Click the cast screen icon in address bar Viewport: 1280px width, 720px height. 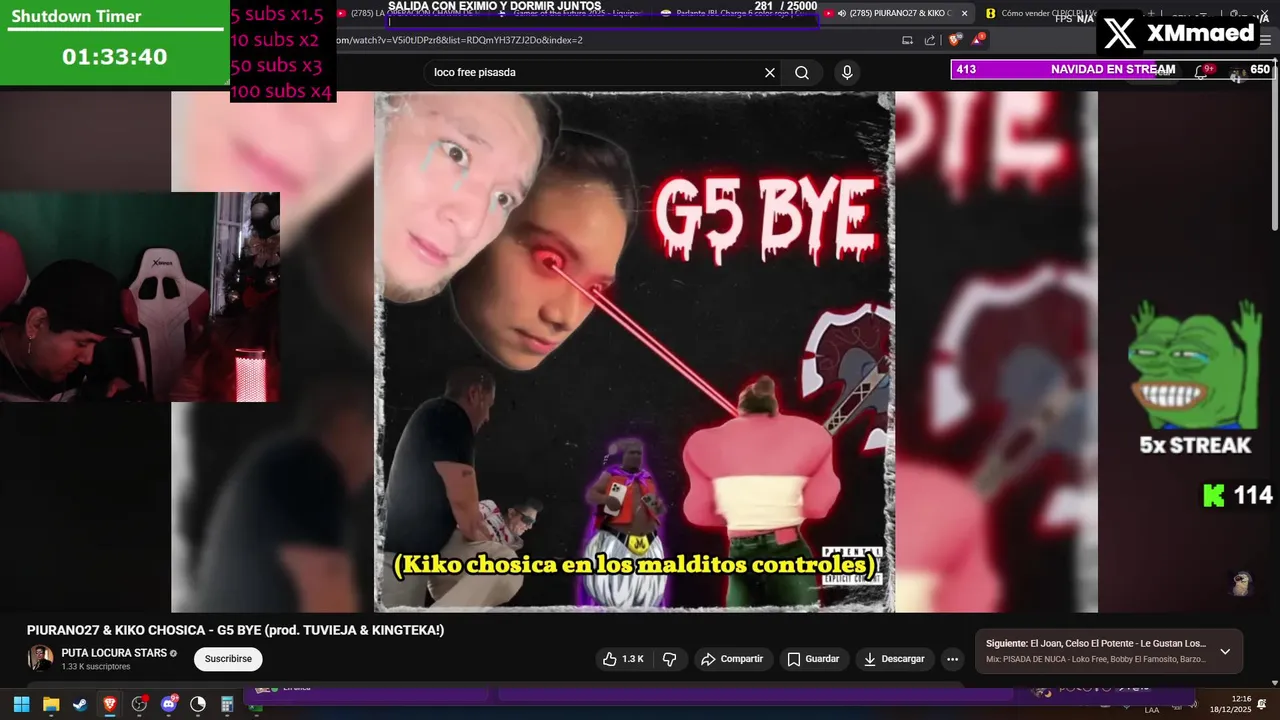(x=907, y=40)
